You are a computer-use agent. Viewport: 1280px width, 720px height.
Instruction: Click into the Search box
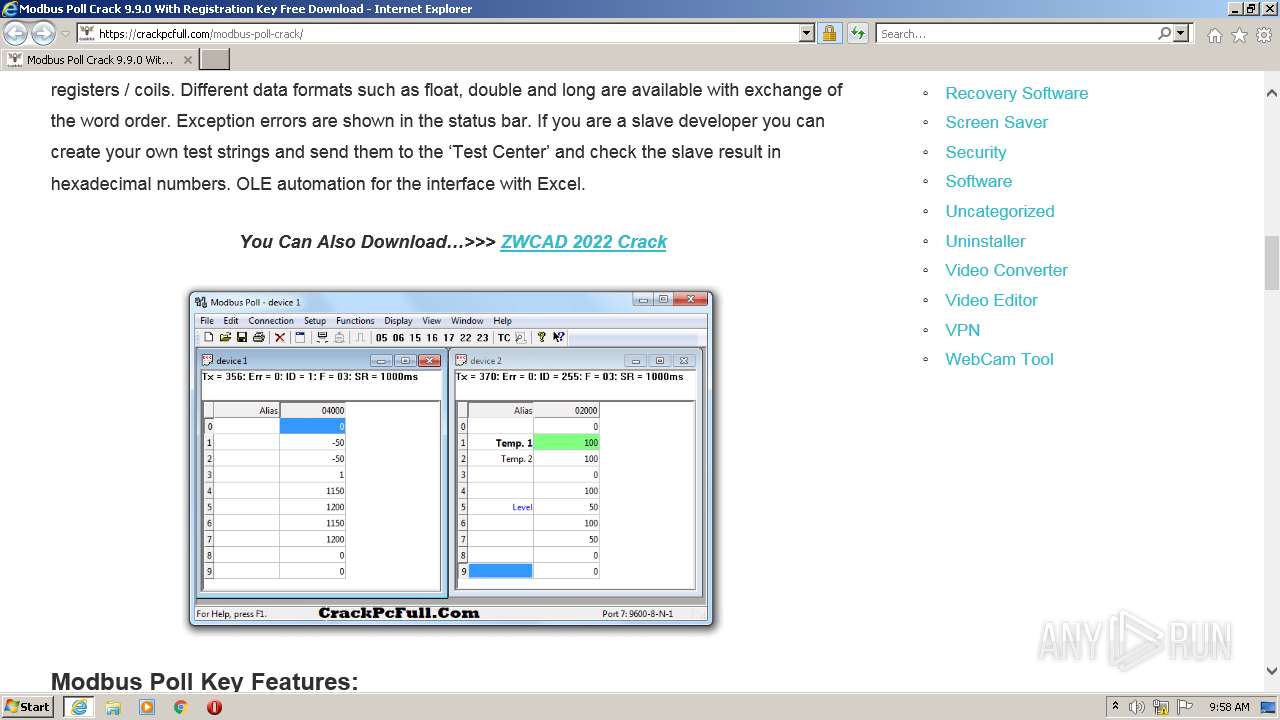1016,33
